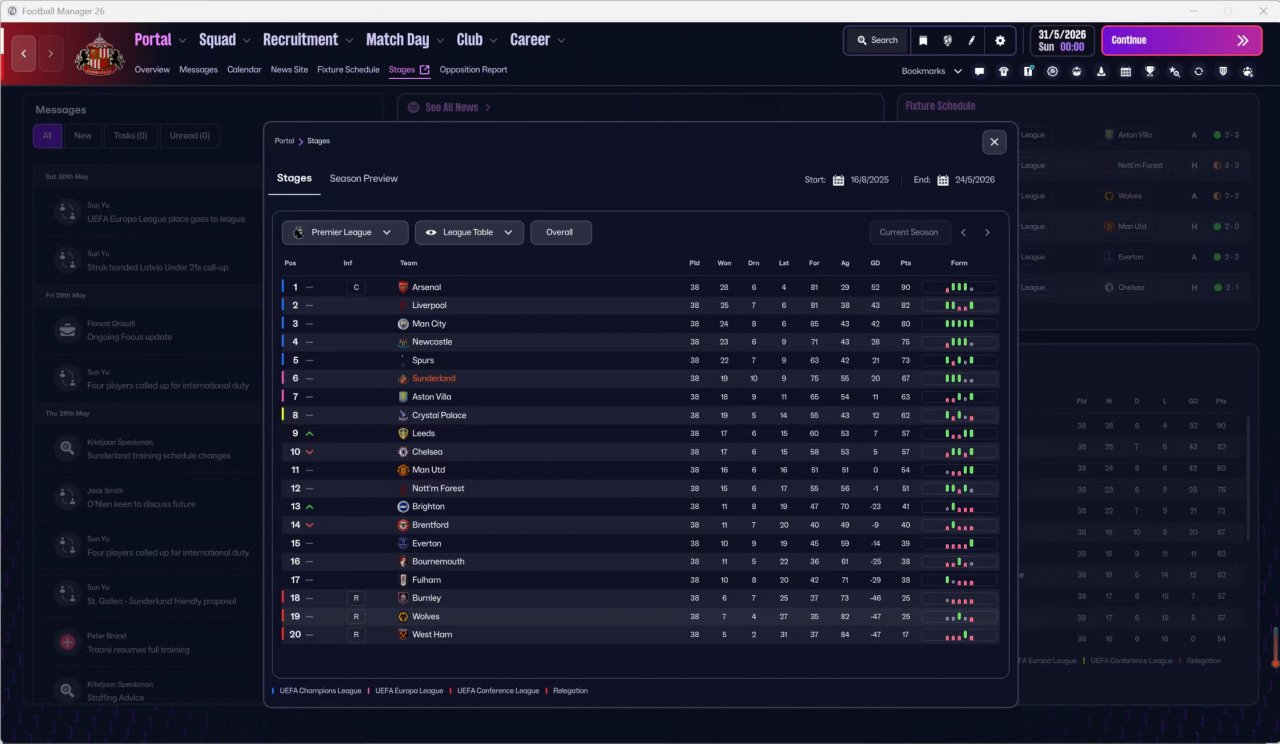Click the West Ham club badge in table
The width and height of the screenshot is (1280, 744).
coord(403,635)
